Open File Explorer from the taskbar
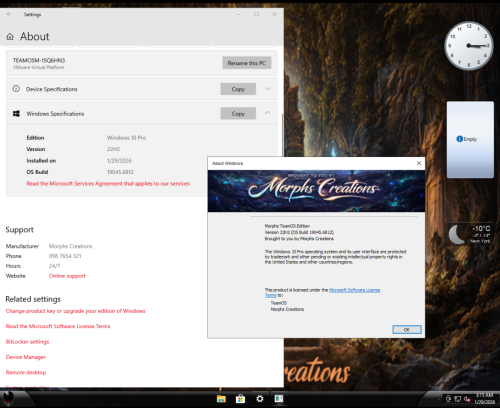The height and width of the screenshot is (408, 500). click(221, 399)
